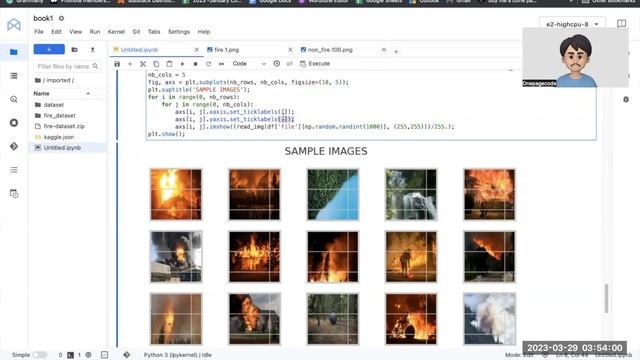Open the scheduled jobs calendar panel
The height and width of the screenshot is (360, 640).
pos(13,193)
